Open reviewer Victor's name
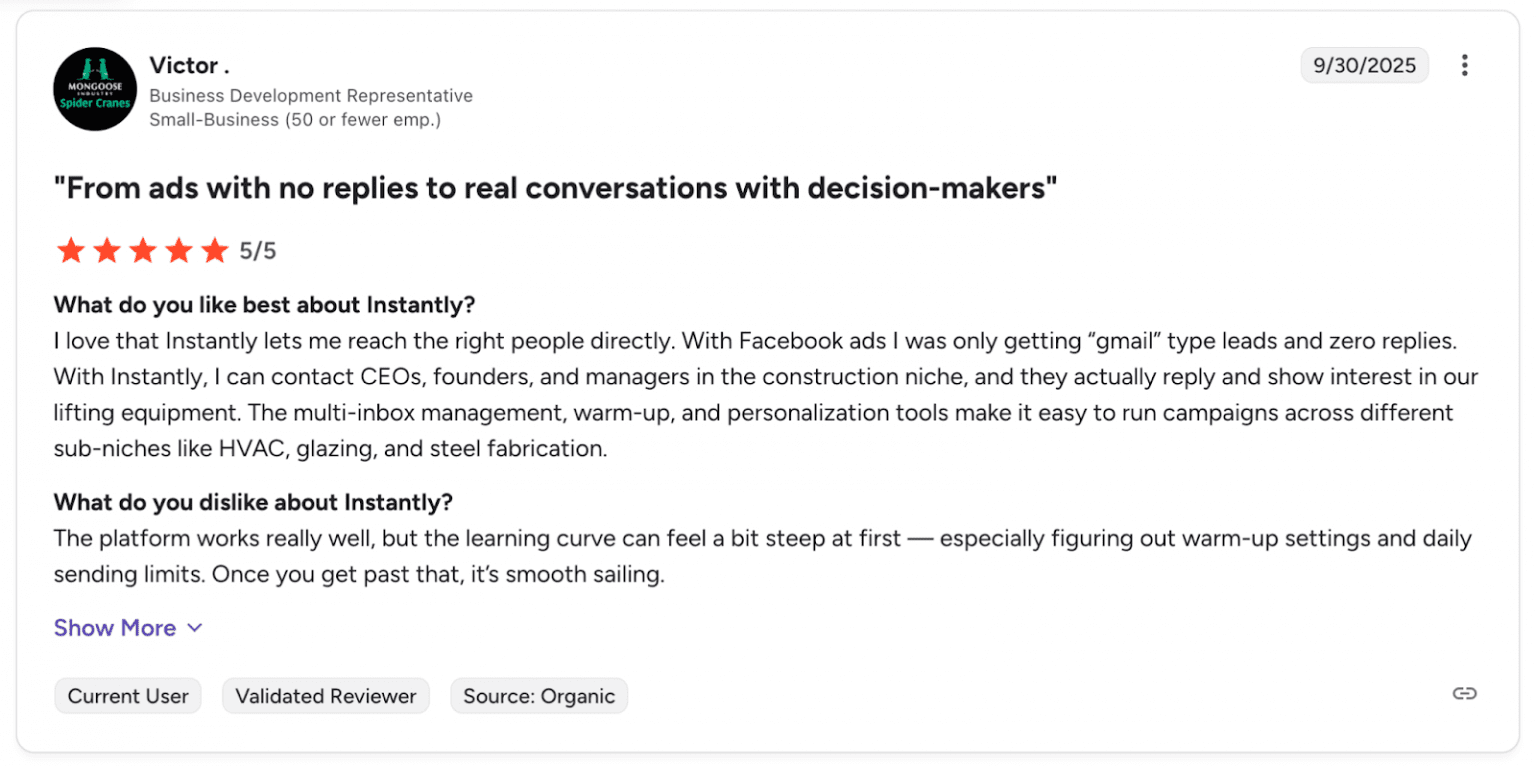This screenshot has height=766, width=1536. 189,66
